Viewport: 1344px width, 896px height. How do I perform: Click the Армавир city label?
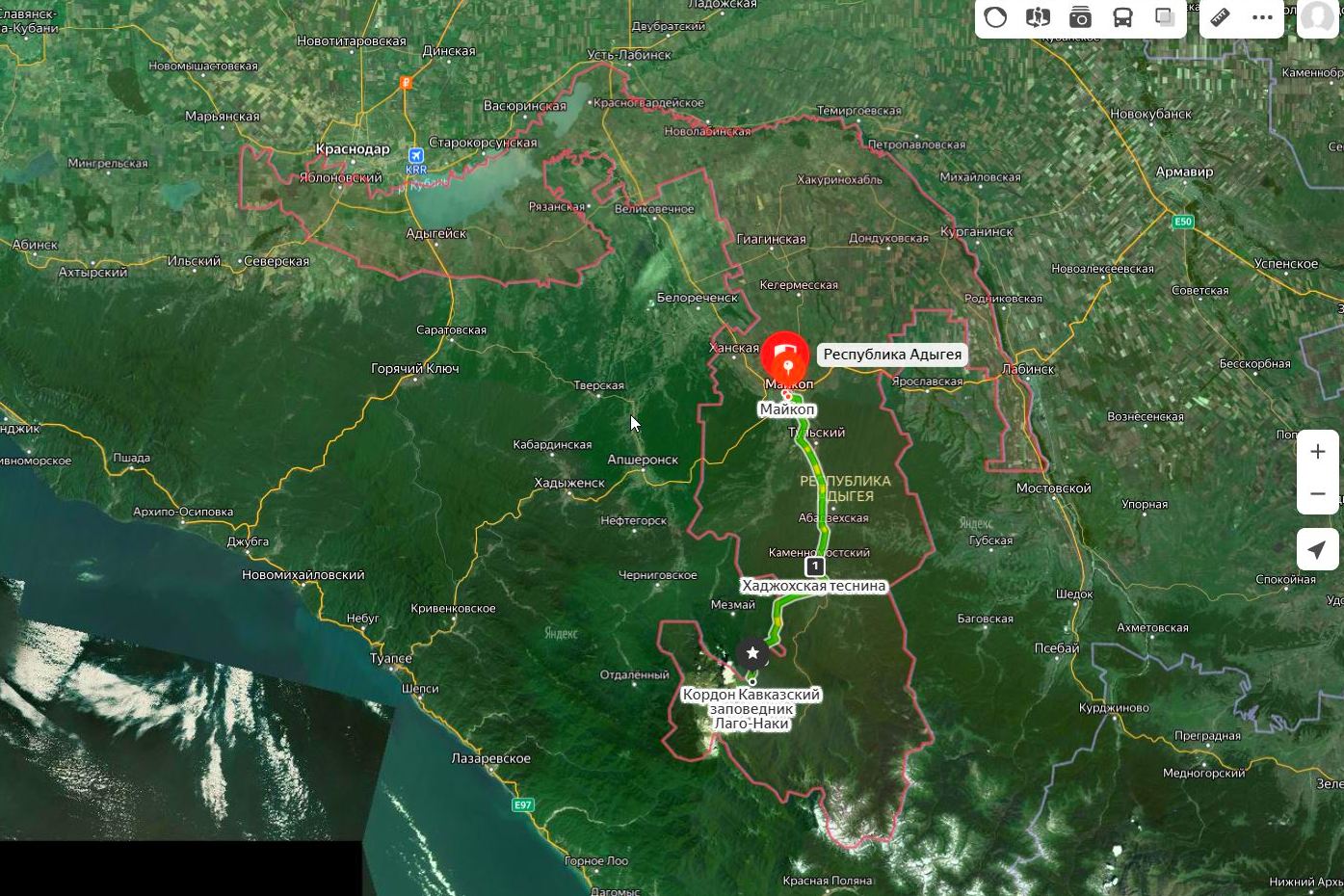[1184, 171]
